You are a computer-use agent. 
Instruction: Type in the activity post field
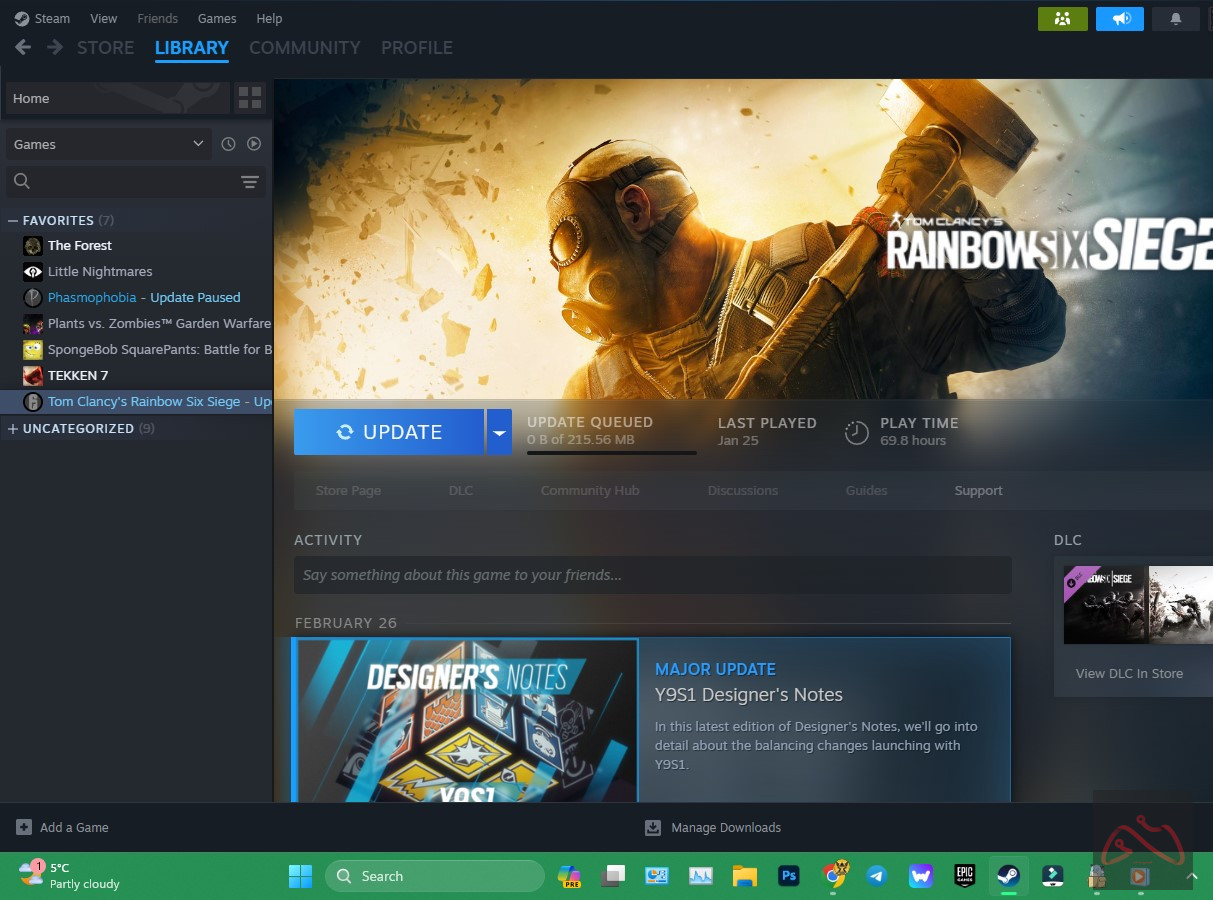(x=652, y=575)
